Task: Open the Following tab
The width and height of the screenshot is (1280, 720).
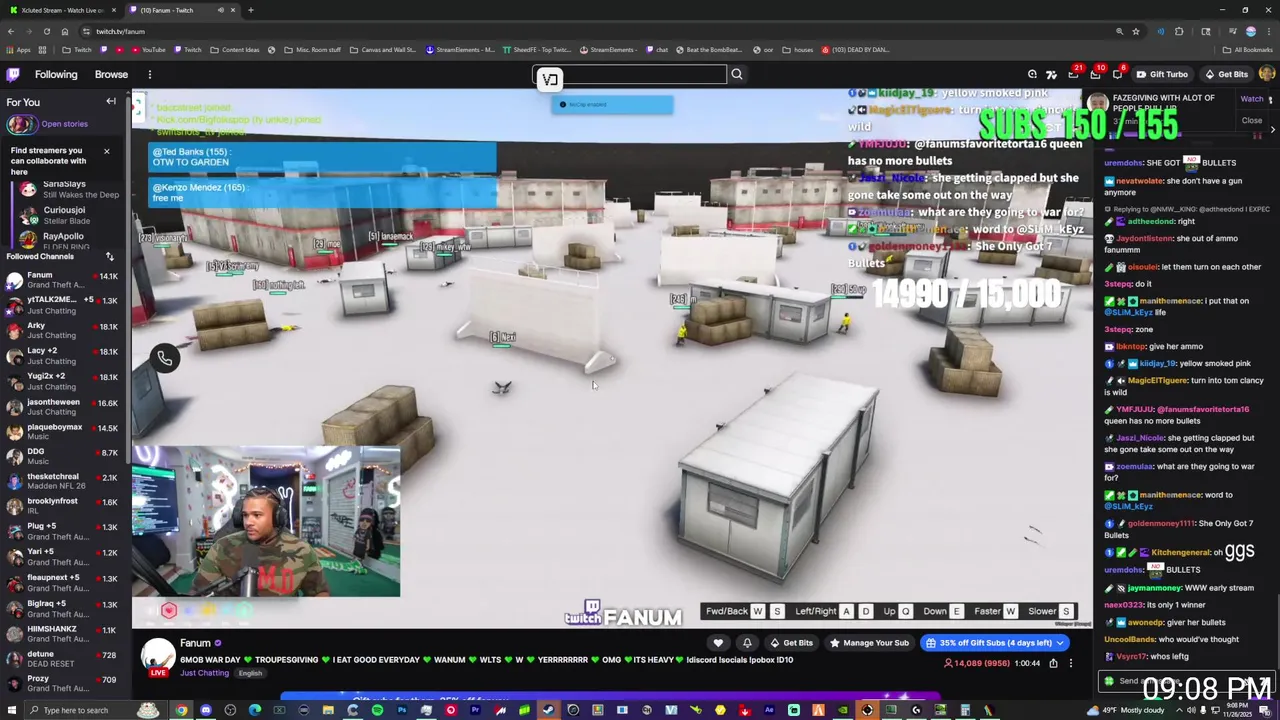Action: [56, 74]
